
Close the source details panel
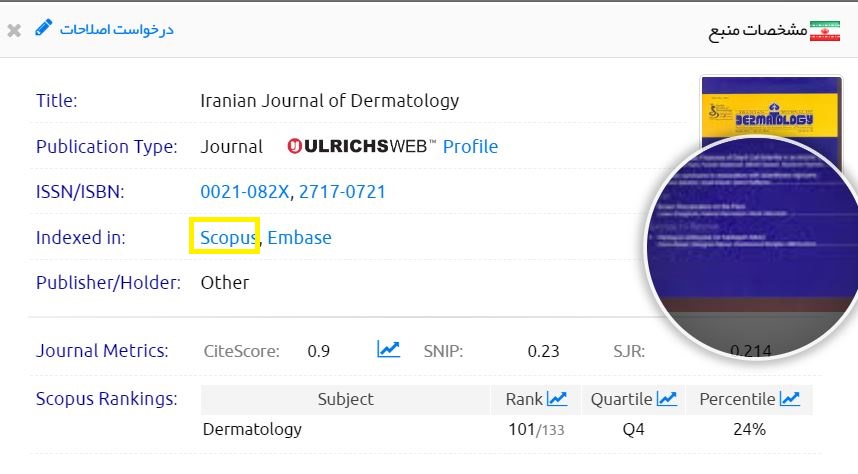[x=13, y=30]
